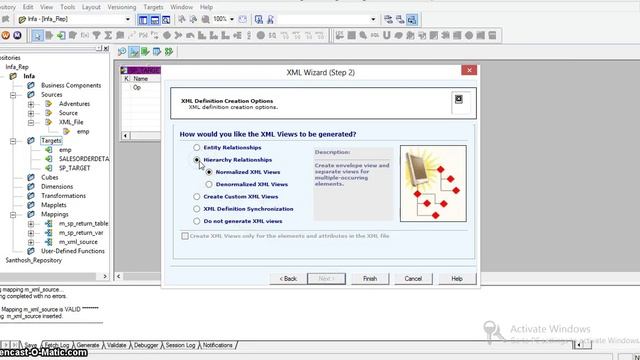This screenshot has width=640, height=360.
Task: Select Hierarchy Relationships option
Action: [197, 160]
